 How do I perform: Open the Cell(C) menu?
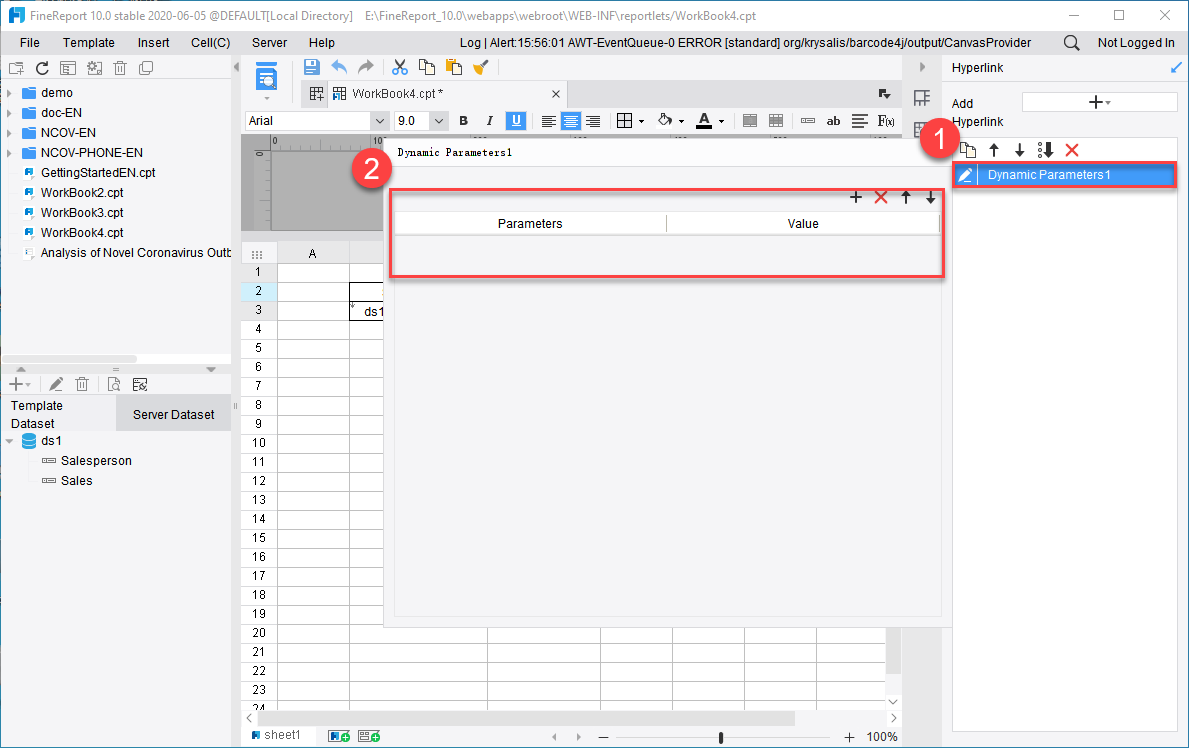tap(211, 42)
